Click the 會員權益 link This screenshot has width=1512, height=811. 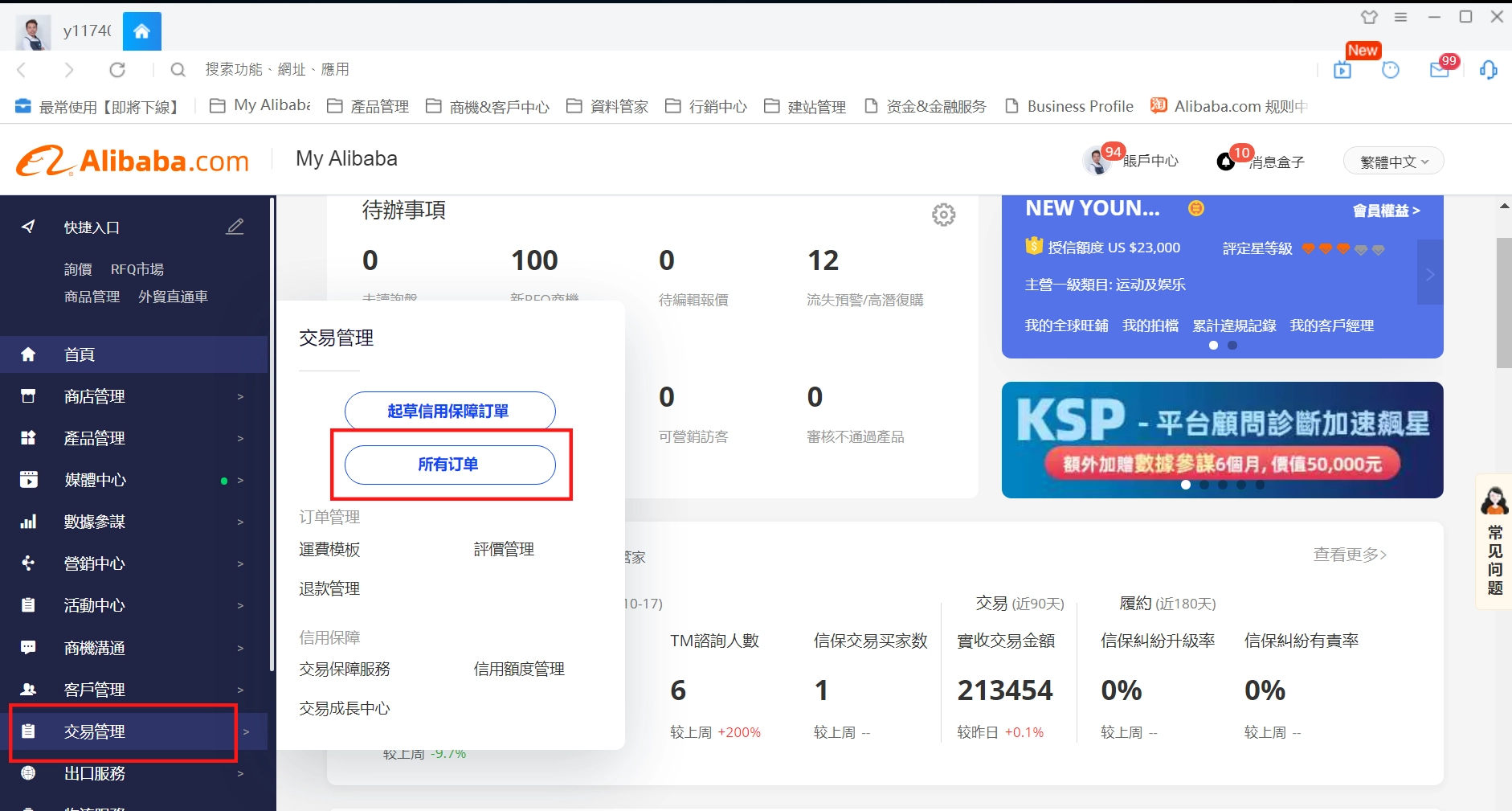tap(1387, 211)
